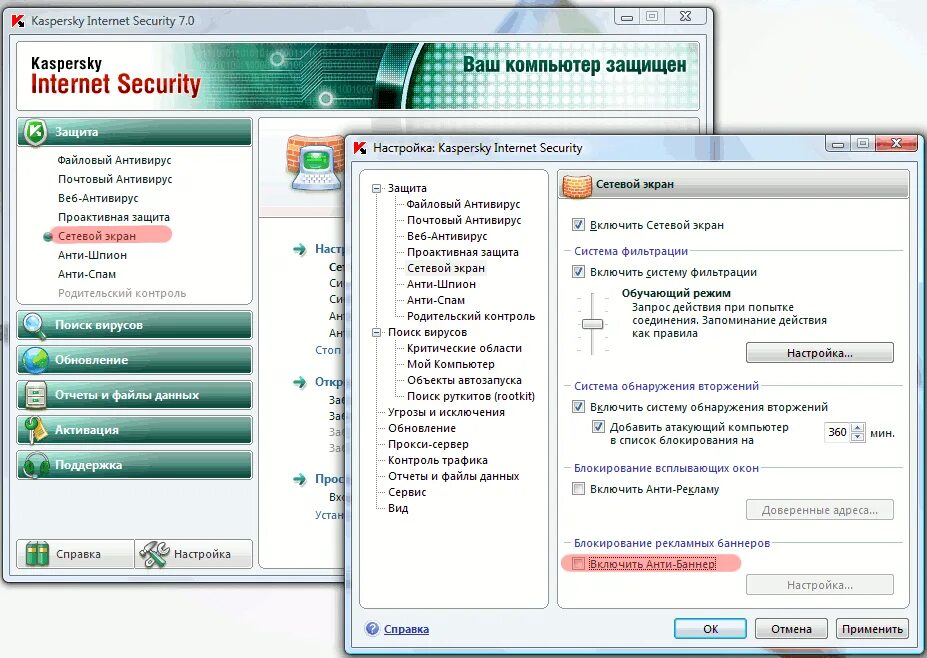This screenshot has height=658, width=927.
Task: Uncheck Добавить атакующий компьютер option
Action: point(598,427)
